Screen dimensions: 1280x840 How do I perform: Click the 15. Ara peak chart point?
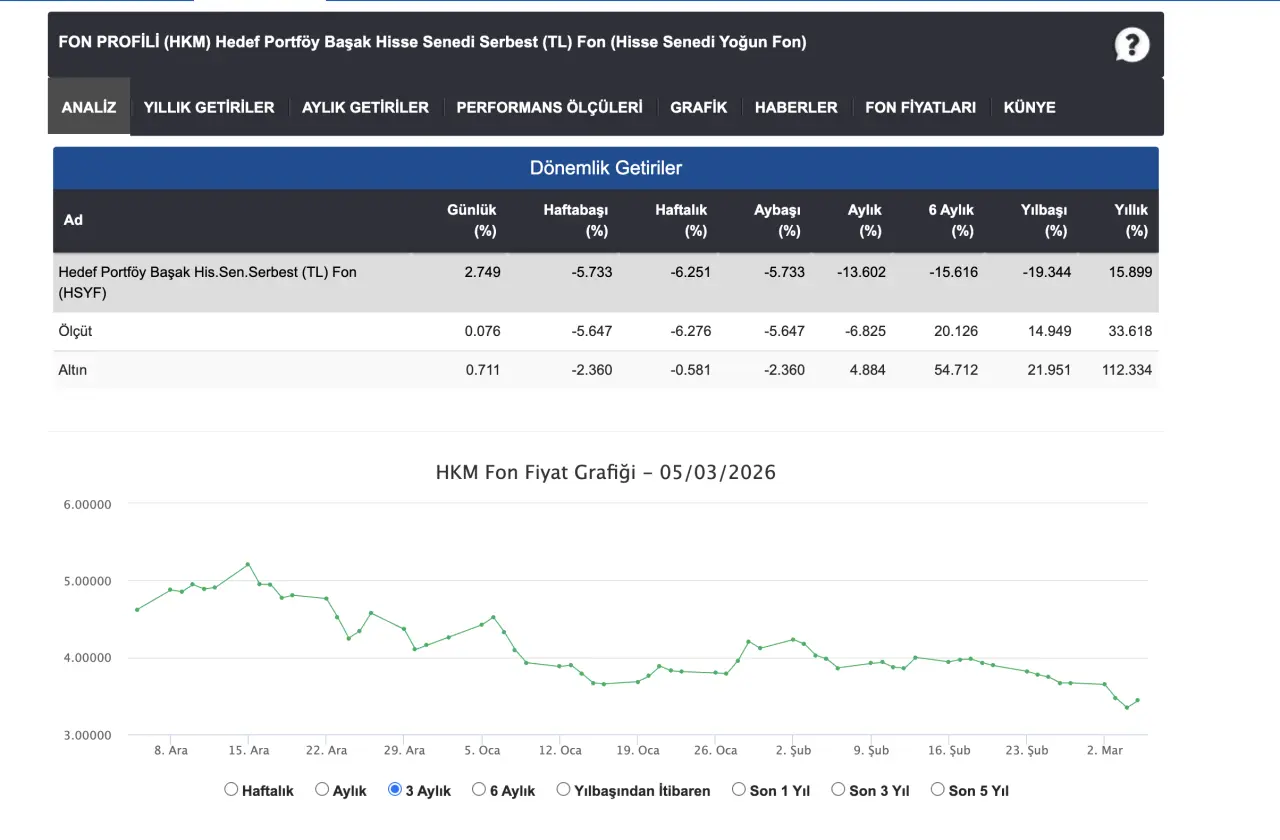coord(248,564)
